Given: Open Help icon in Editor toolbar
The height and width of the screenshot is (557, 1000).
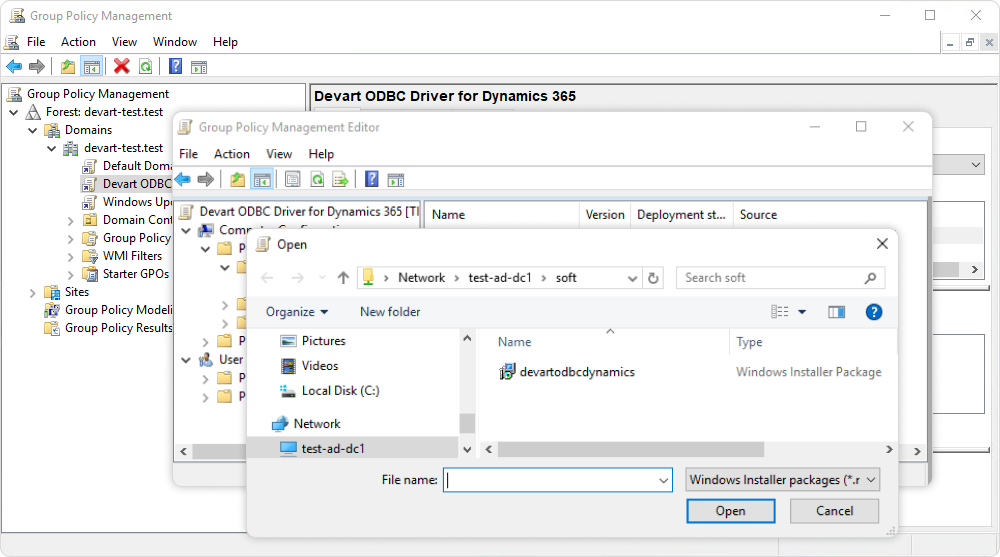Looking at the screenshot, I should coord(372,179).
